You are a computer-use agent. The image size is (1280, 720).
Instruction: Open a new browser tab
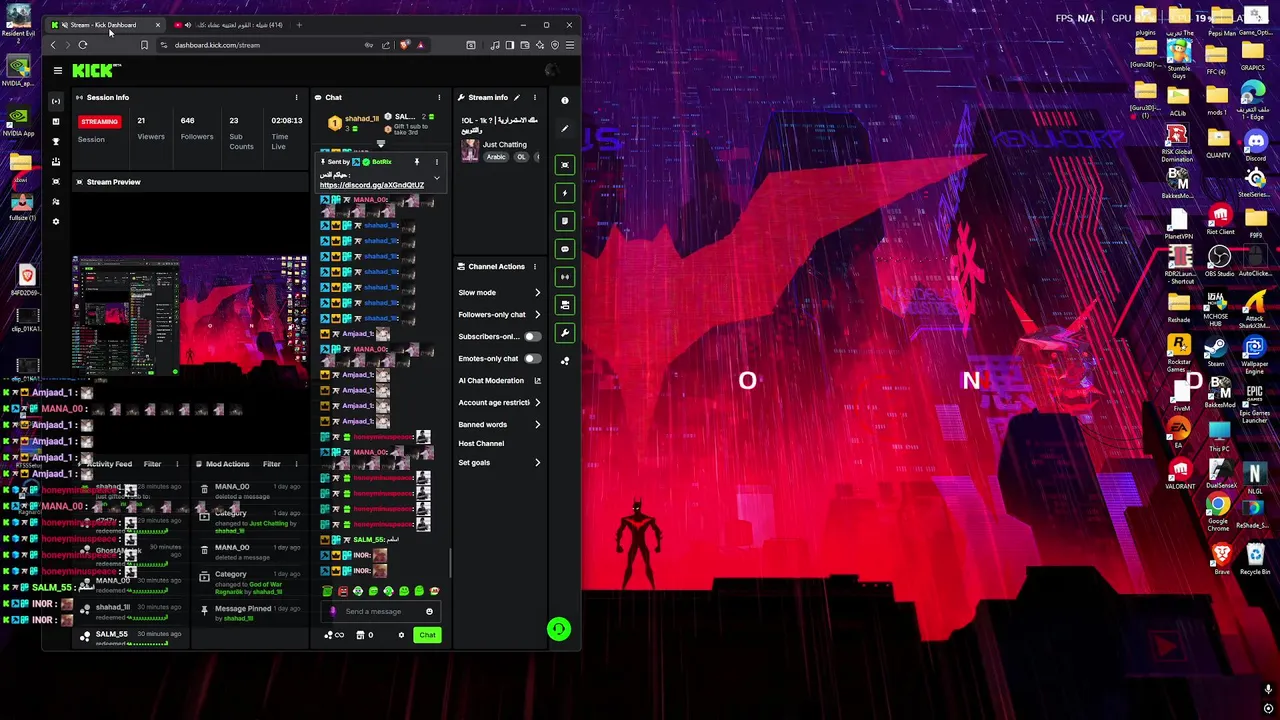click(x=299, y=25)
